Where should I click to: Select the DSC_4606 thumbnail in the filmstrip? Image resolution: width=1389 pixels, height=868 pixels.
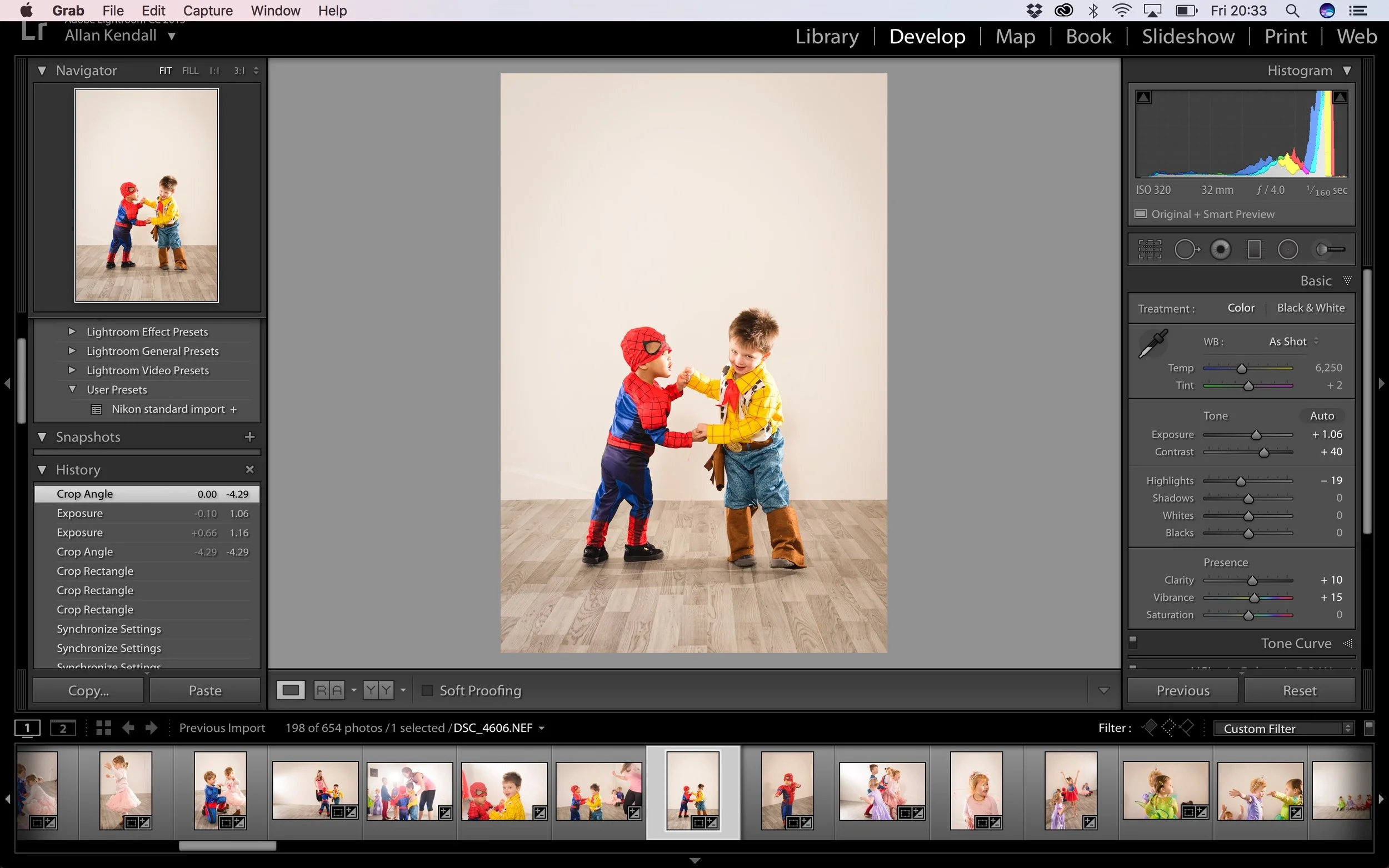click(692, 792)
